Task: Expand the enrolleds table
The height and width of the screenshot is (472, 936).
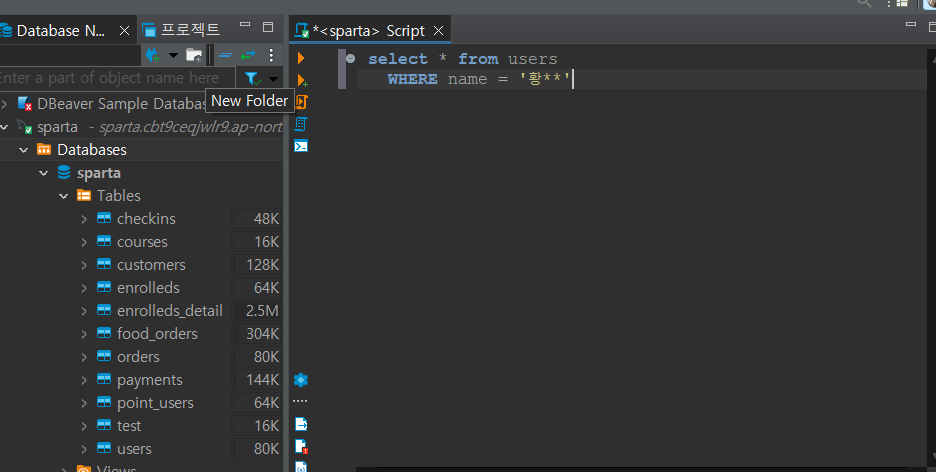Action: click(84, 288)
